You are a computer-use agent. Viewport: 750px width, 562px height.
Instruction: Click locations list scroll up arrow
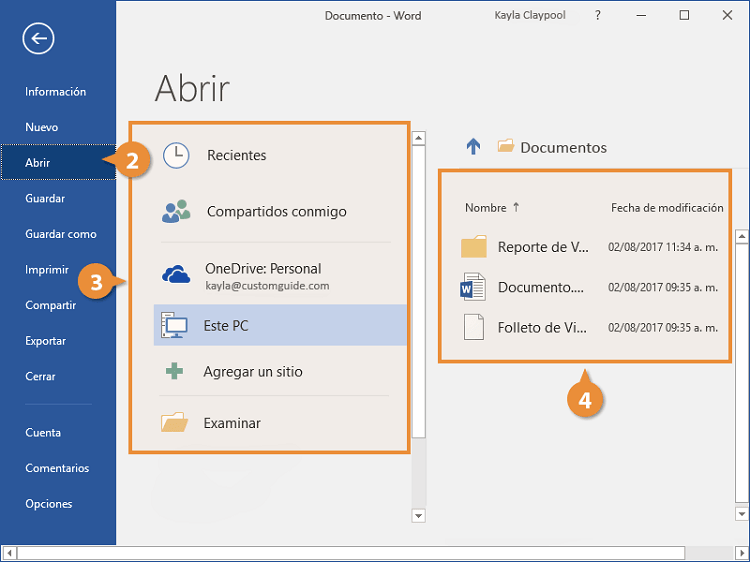pos(419,138)
